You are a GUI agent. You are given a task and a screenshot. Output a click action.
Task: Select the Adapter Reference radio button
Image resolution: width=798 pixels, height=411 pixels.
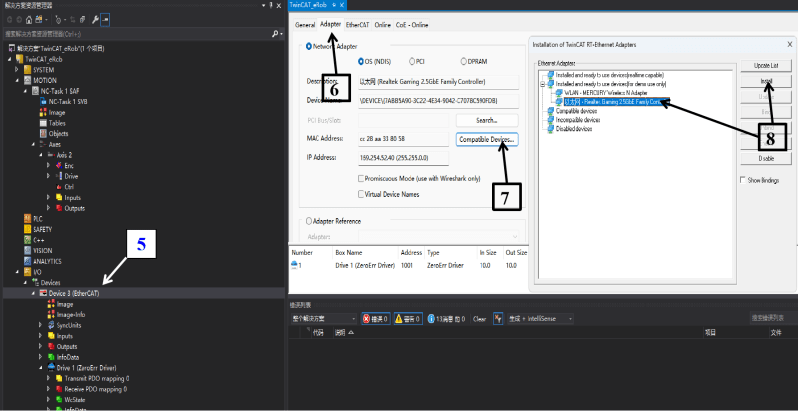coord(309,221)
